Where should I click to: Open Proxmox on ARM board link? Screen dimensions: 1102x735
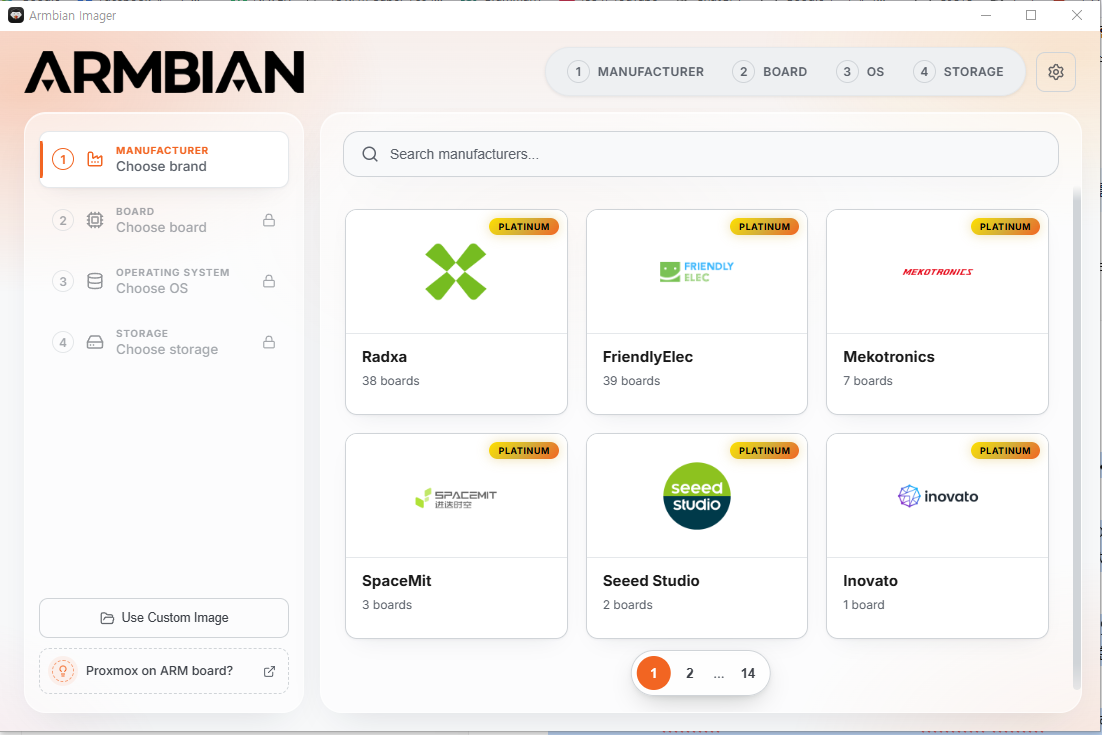click(x=164, y=671)
